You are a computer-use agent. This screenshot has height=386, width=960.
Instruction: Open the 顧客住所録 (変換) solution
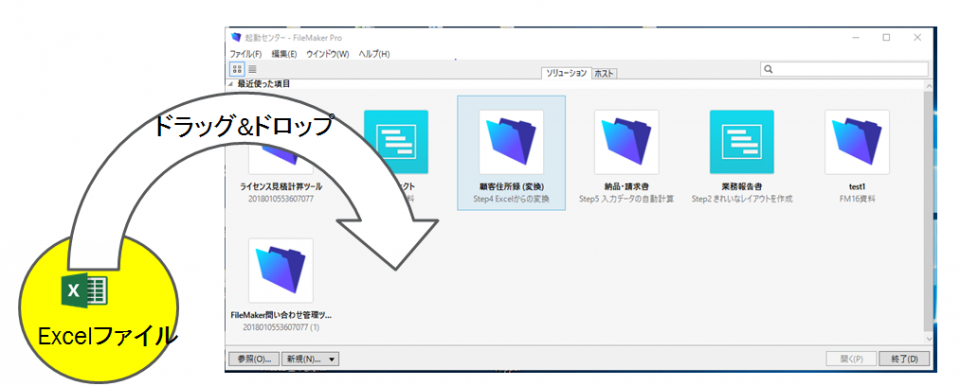[511, 153]
